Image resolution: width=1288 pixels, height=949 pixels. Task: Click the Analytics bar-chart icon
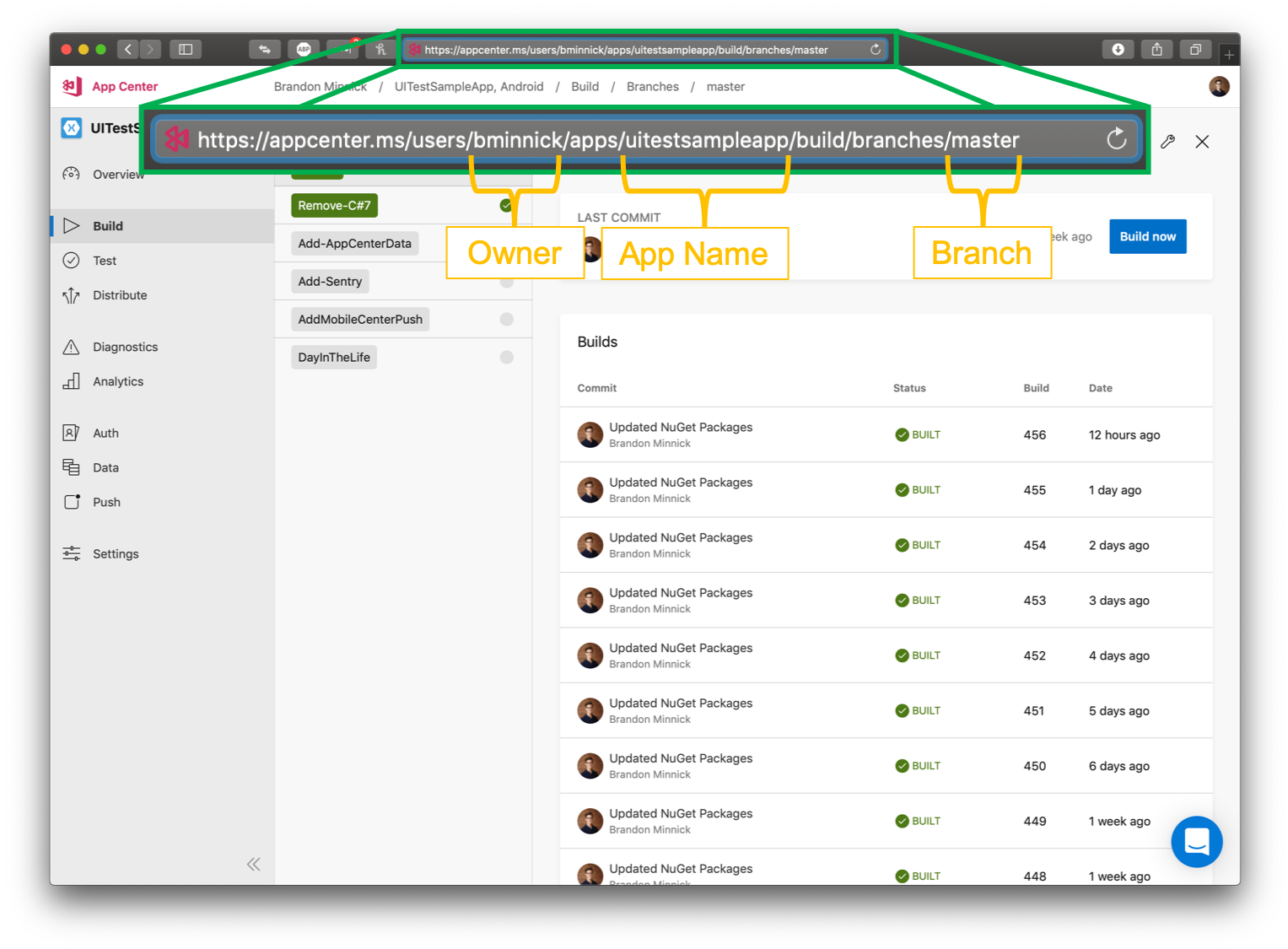coord(72,381)
